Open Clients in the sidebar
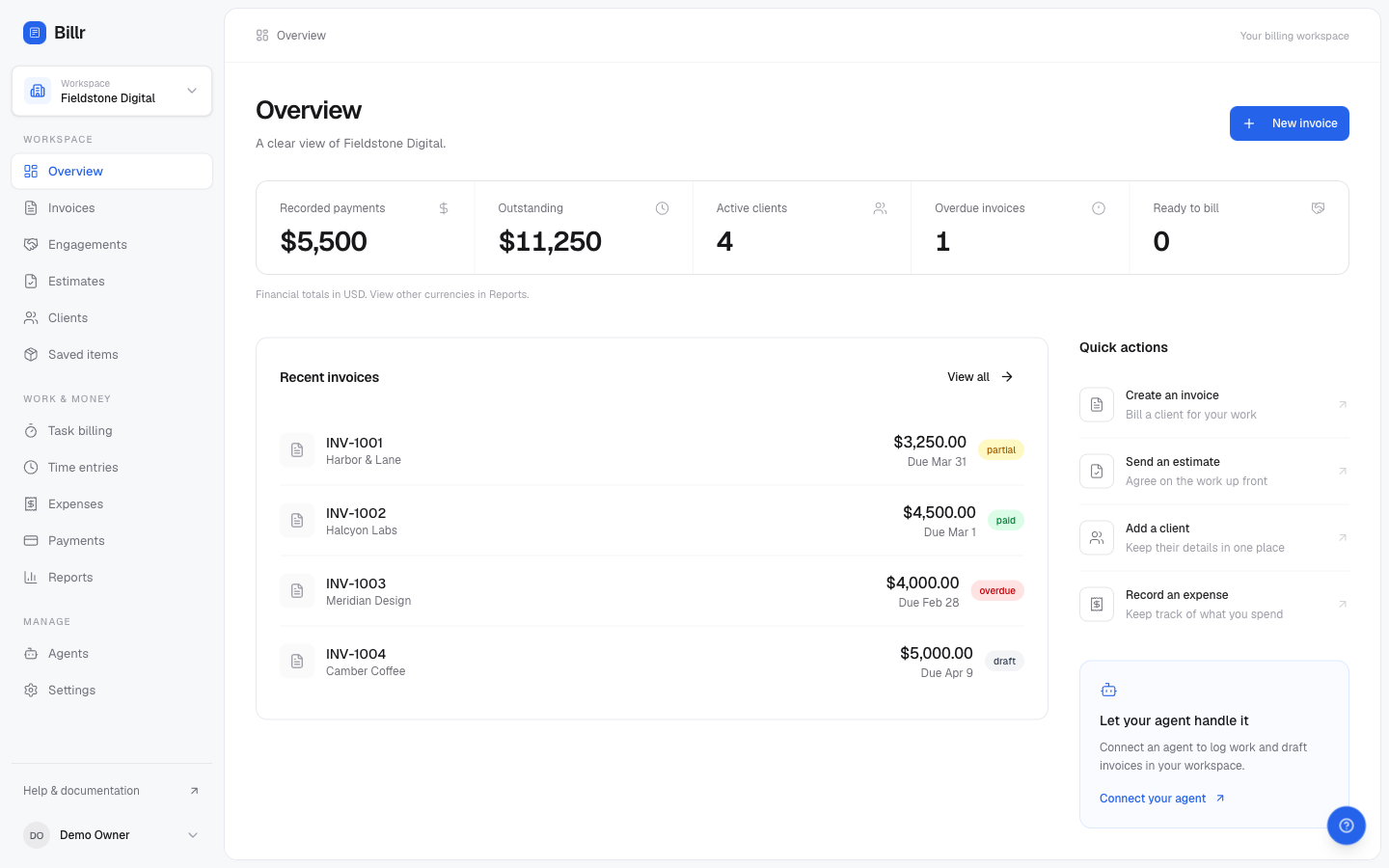Viewport: 1389px width, 868px height. point(112,318)
